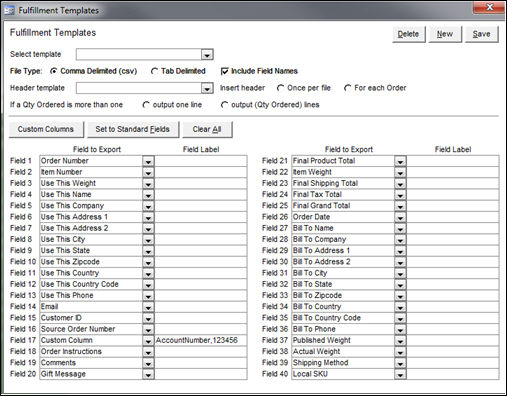Screen dimensions: 507x396
Task: Open the Field 1 Order Number dropdown arrow
Action: (x=148, y=161)
